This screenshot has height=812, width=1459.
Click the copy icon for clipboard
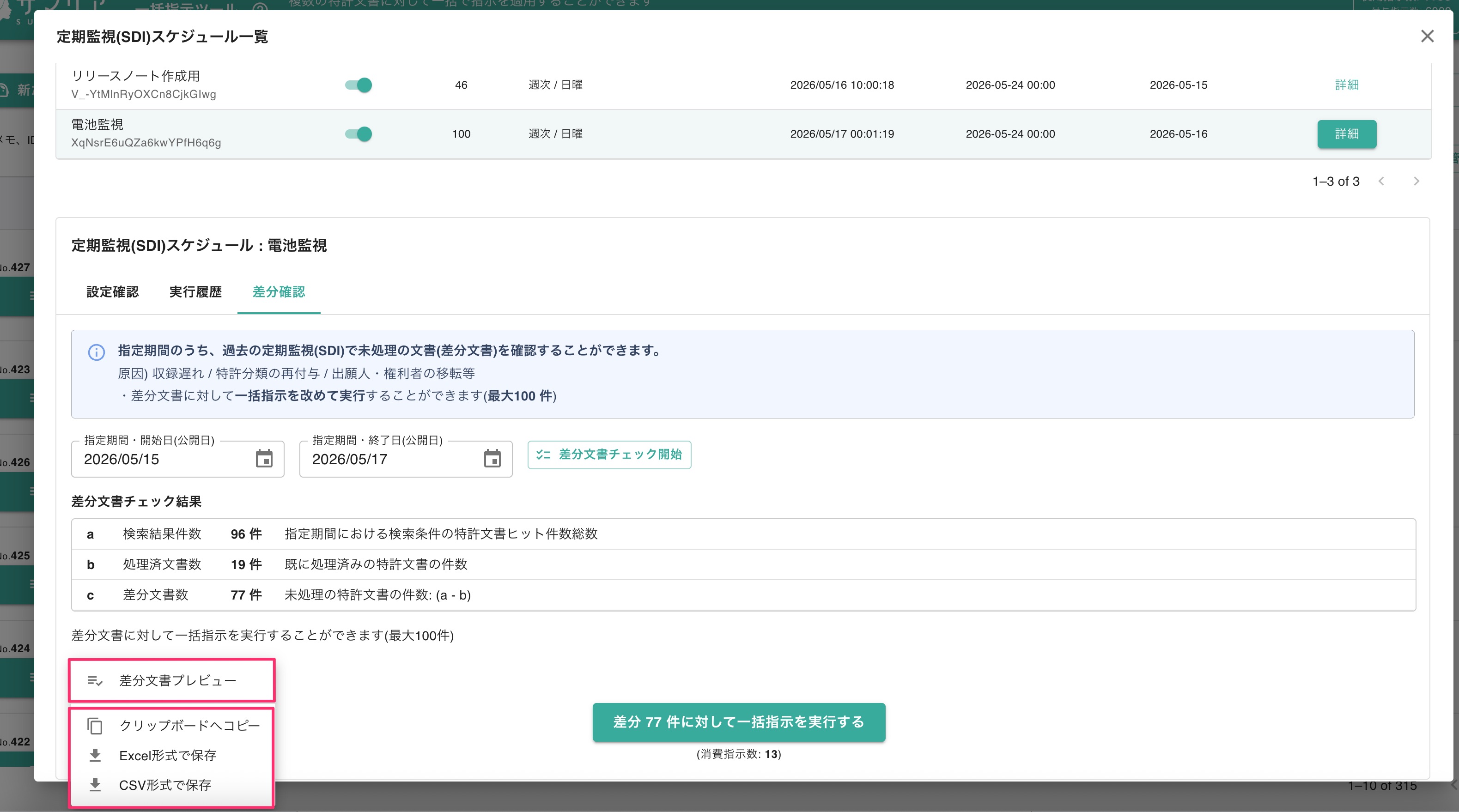tap(95, 726)
